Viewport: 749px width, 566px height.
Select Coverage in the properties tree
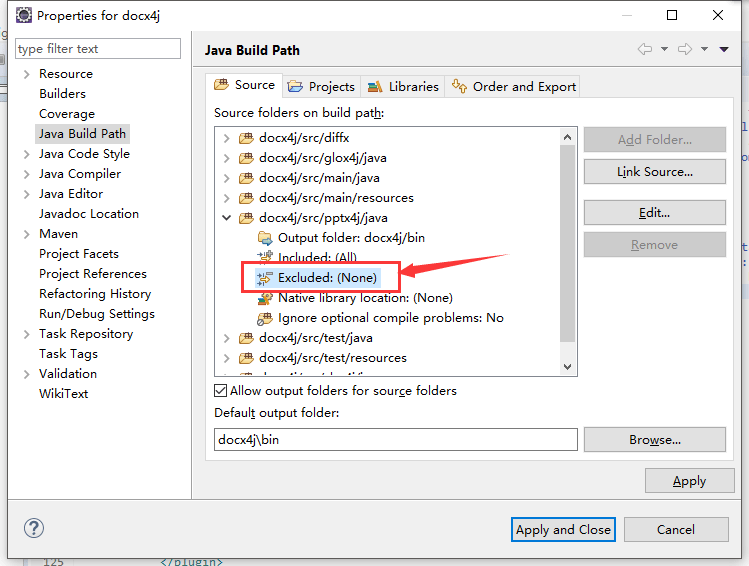tap(67, 114)
